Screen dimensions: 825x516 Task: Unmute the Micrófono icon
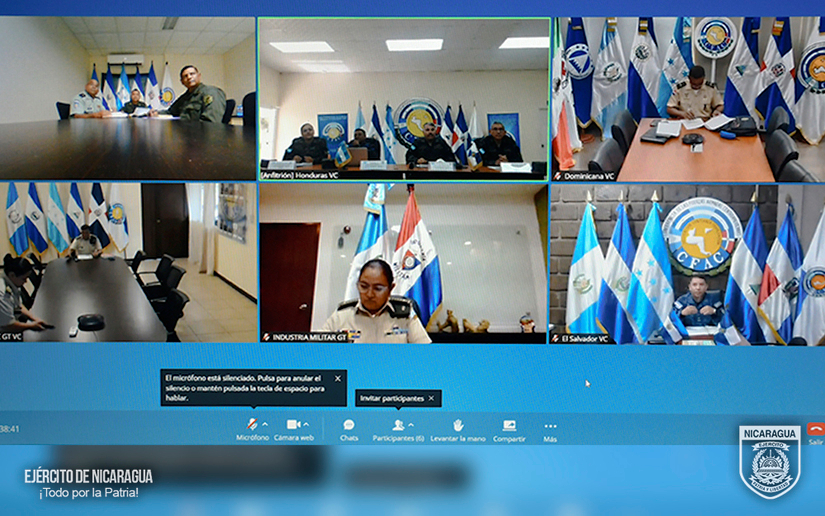coord(251,425)
